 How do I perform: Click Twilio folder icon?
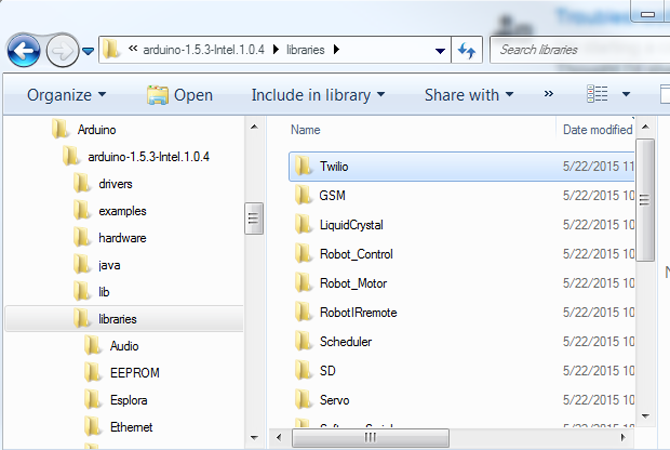click(x=303, y=166)
